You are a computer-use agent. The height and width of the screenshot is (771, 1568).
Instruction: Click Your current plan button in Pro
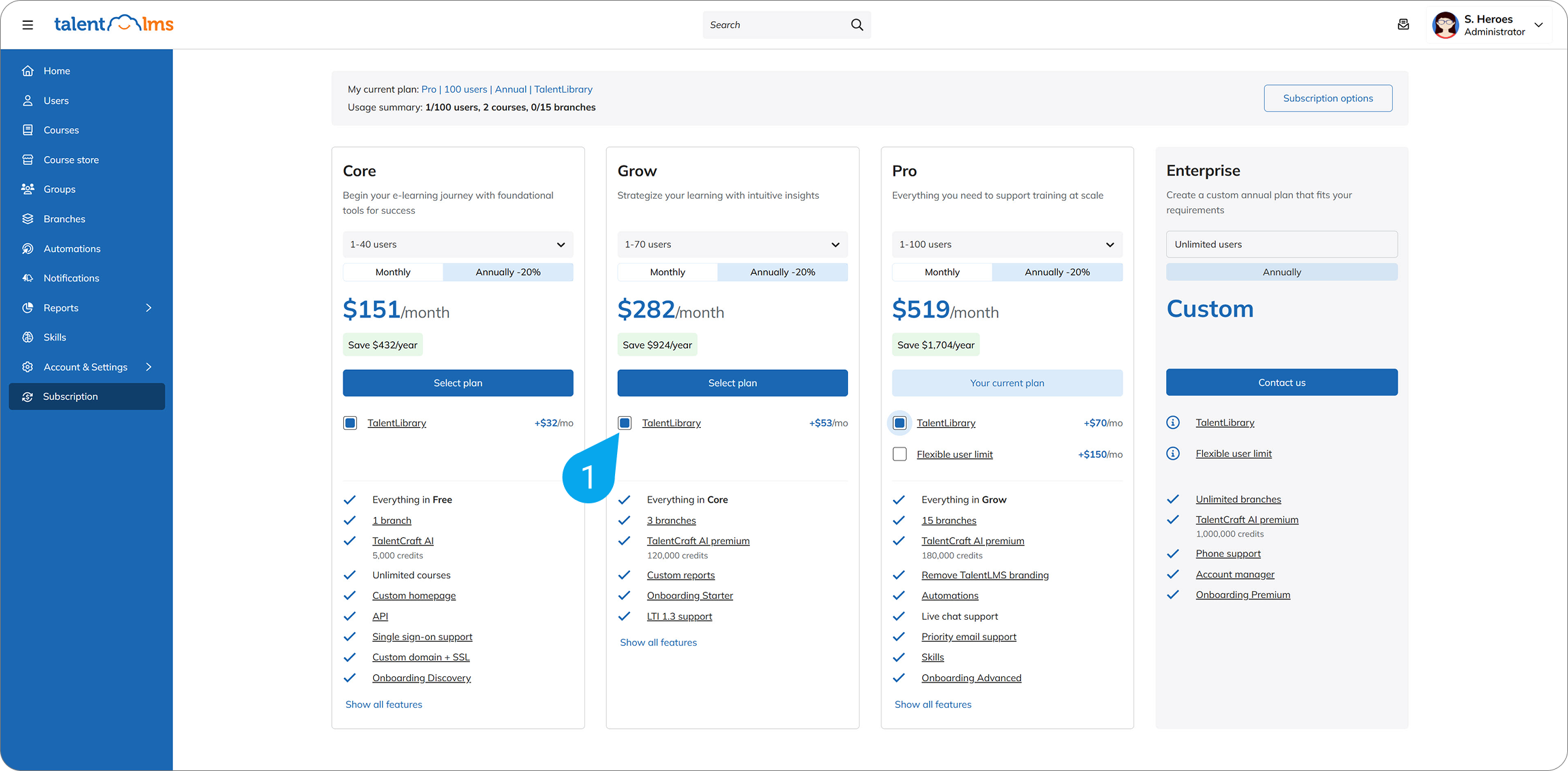tap(1007, 383)
